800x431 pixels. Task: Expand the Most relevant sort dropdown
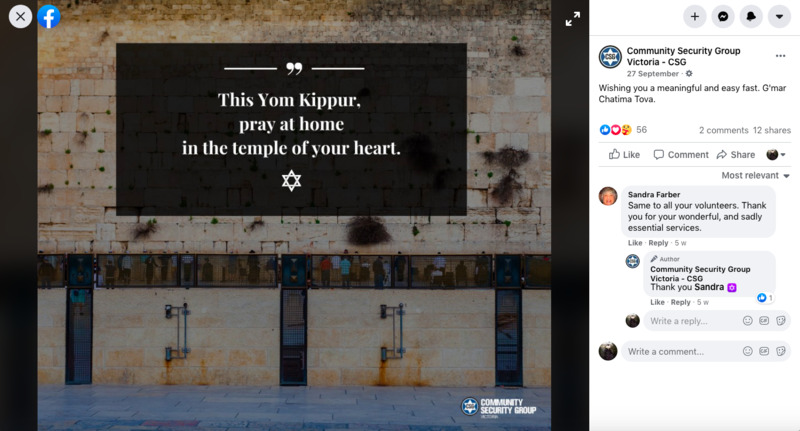[x=755, y=175]
